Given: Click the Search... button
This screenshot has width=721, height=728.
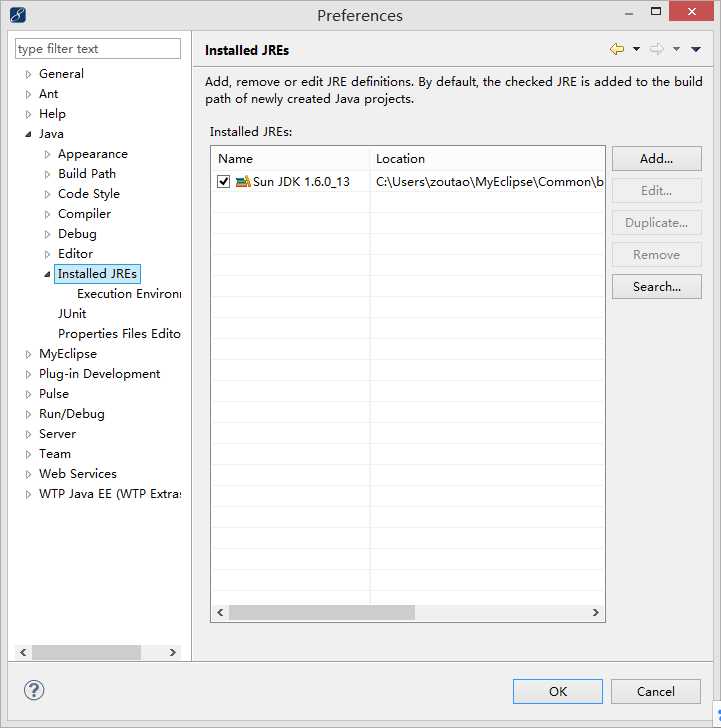Looking at the screenshot, I should coord(656,287).
